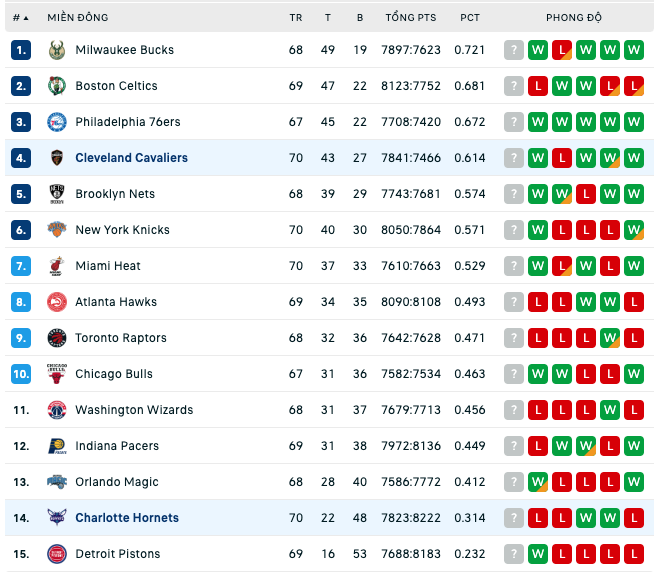Open Washington Wizards team page
The image size is (659, 576).
tap(134, 410)
